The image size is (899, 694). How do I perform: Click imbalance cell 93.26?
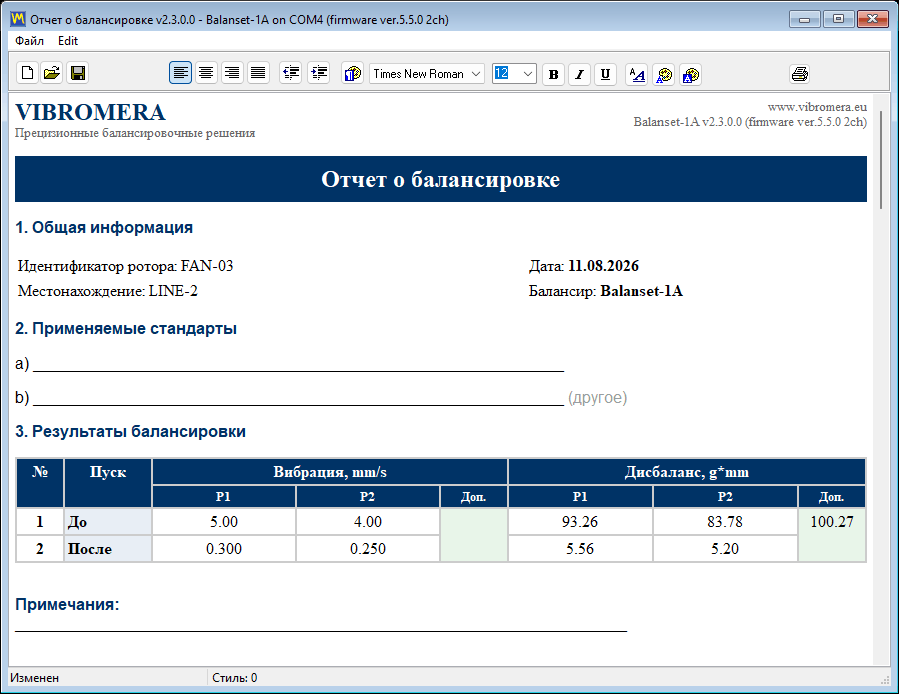tap(580, 522)
